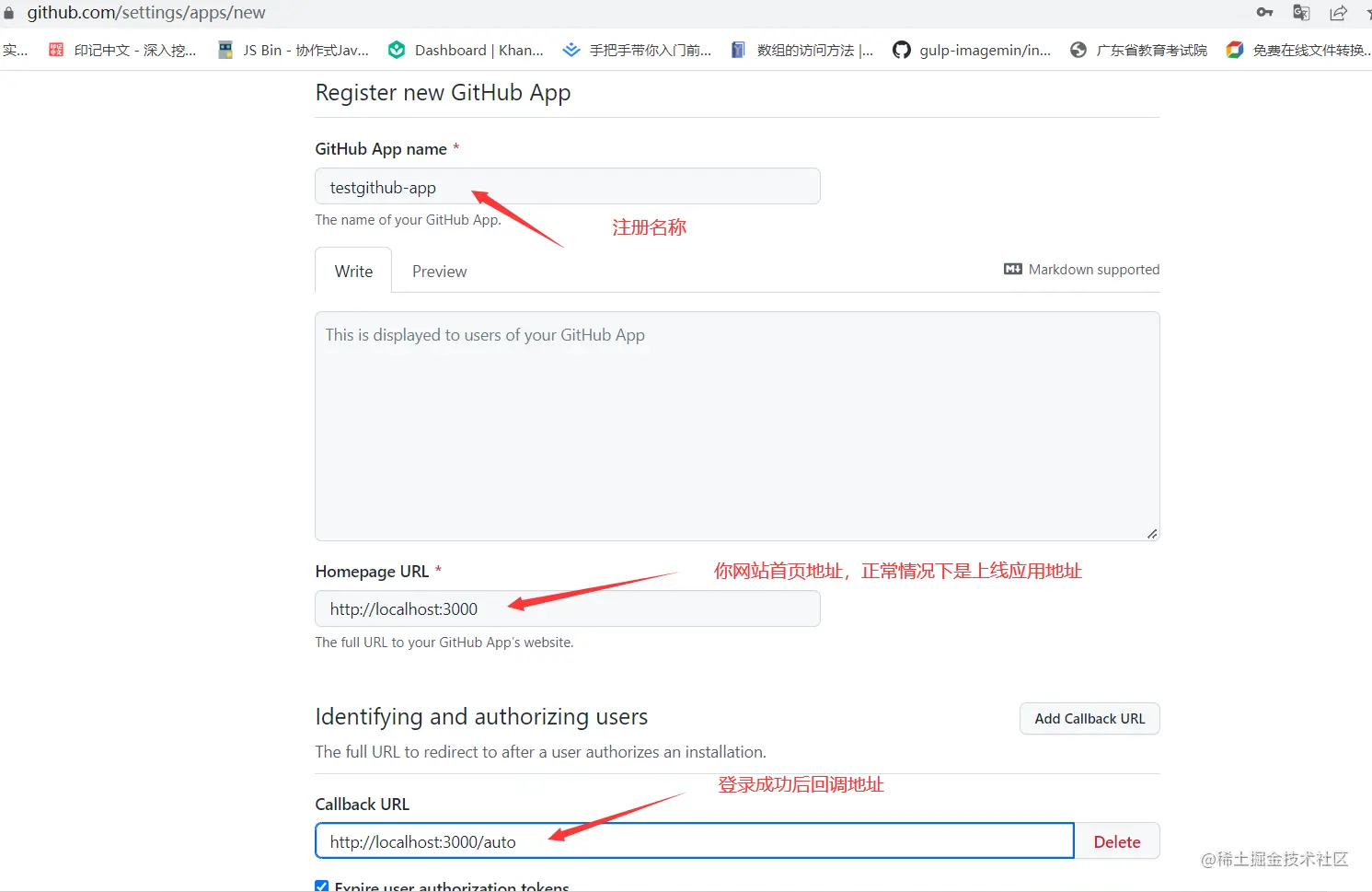
Task: Open the 印记中文 bookmark
Action: (122, 50)
